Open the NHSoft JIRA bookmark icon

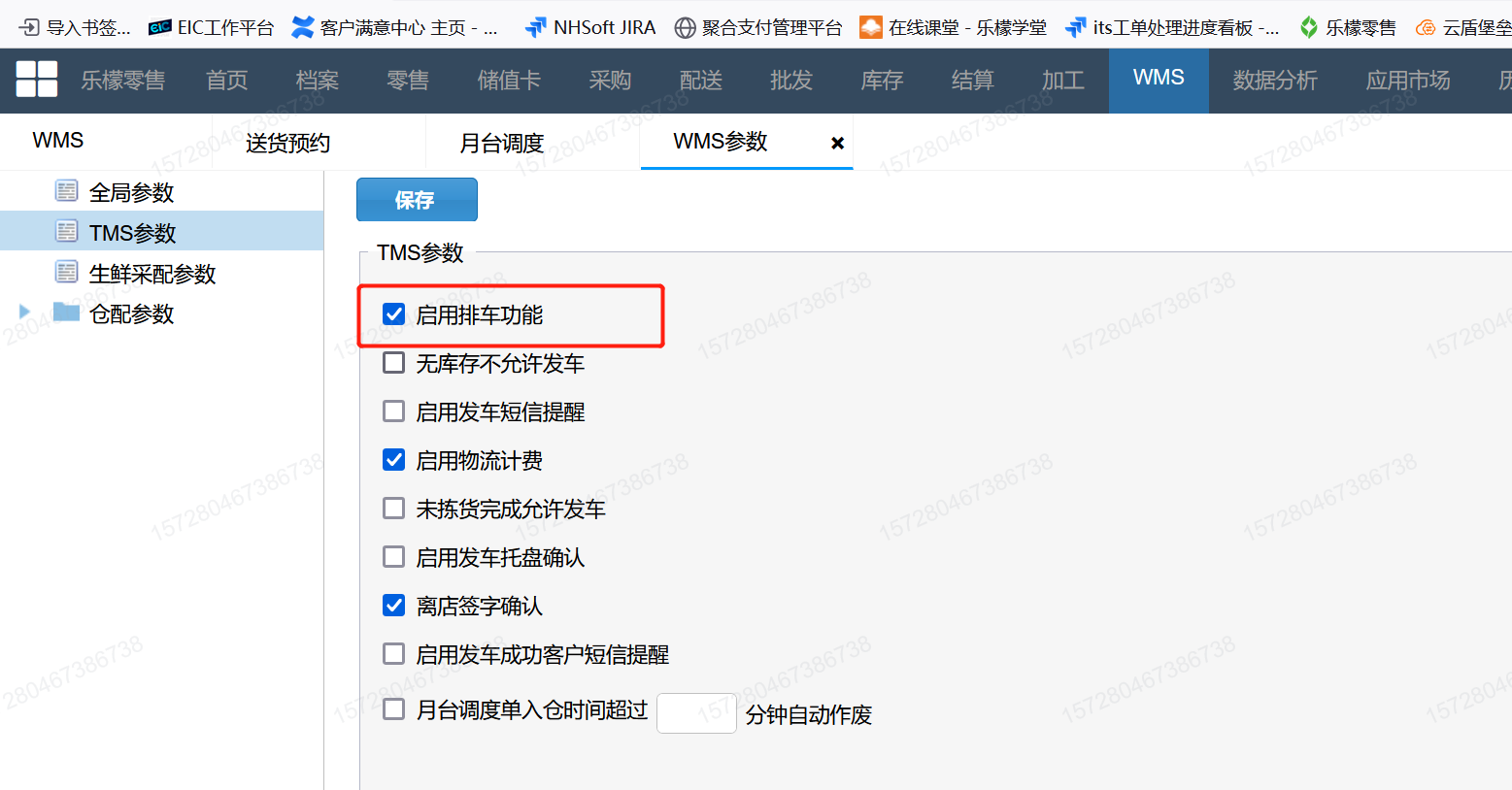pyautogui.click(x=535, y=27)
